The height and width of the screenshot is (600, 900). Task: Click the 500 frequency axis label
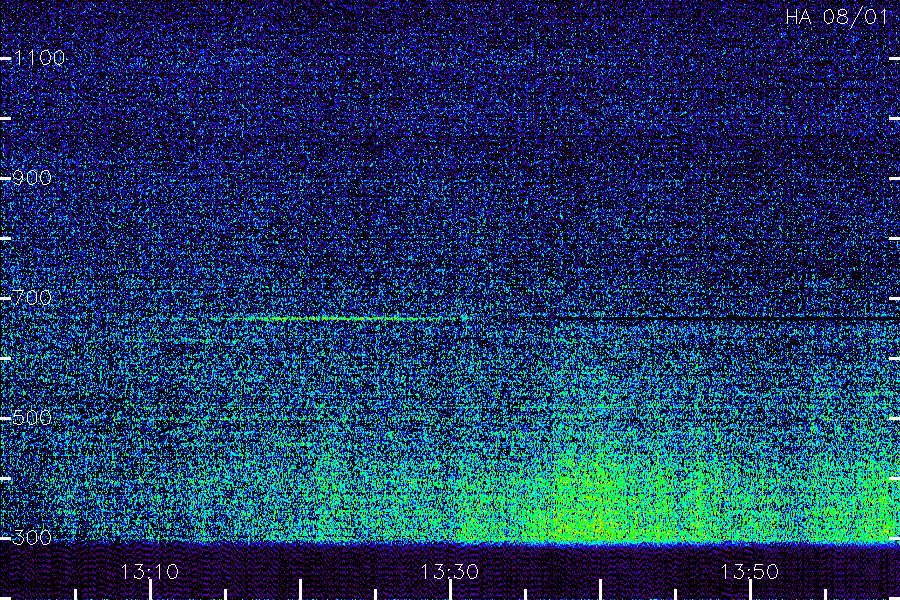(32, 417)
